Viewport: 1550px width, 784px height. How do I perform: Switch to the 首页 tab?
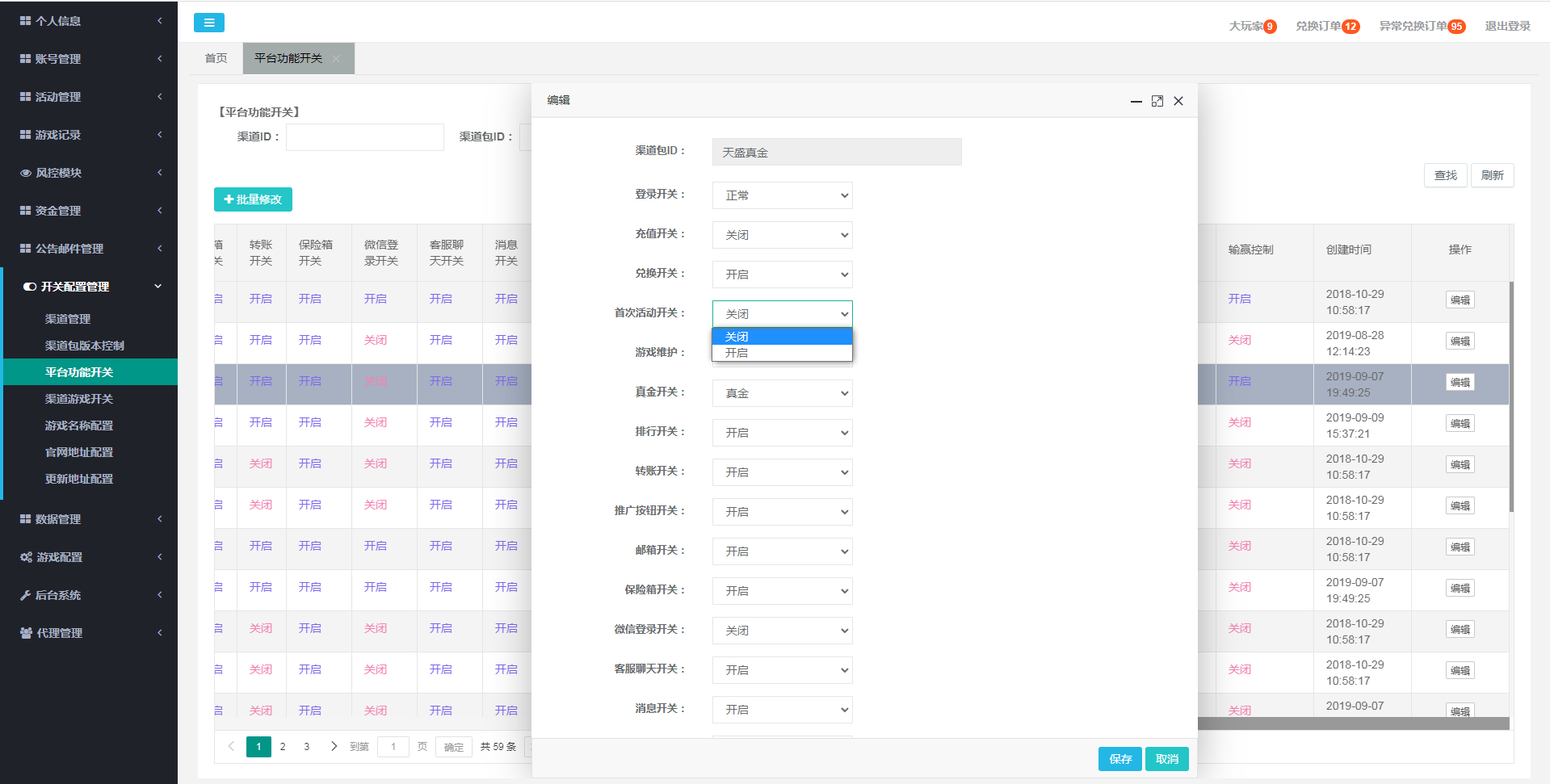(x=216, y=59)
